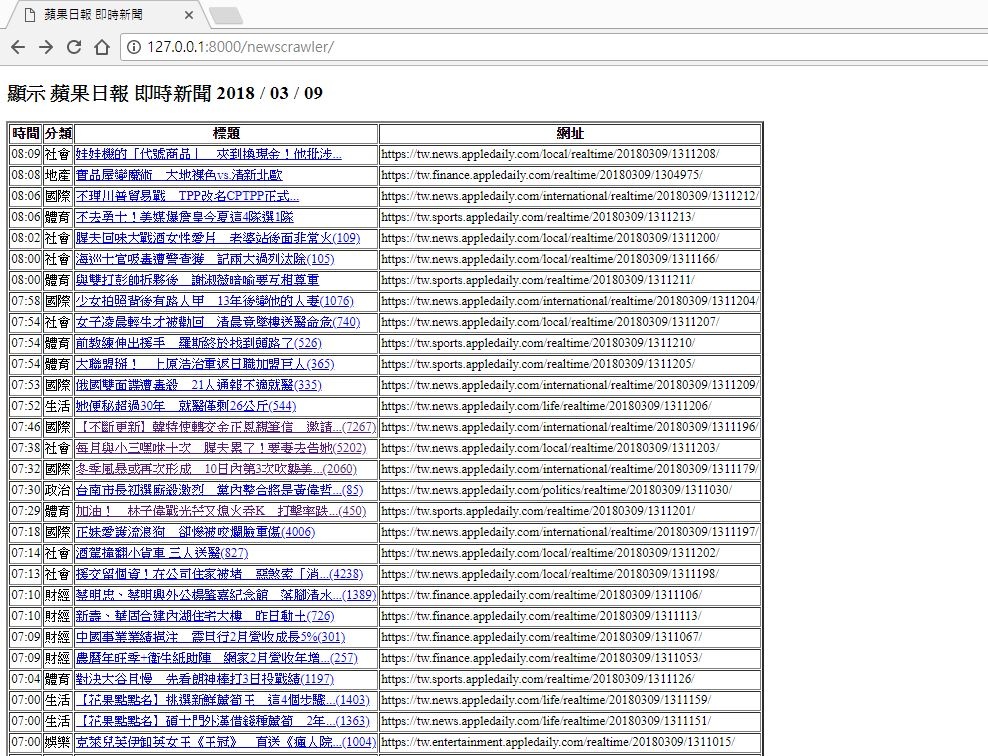Open the 財經 headline ending with (1389)

coord(226,595)
